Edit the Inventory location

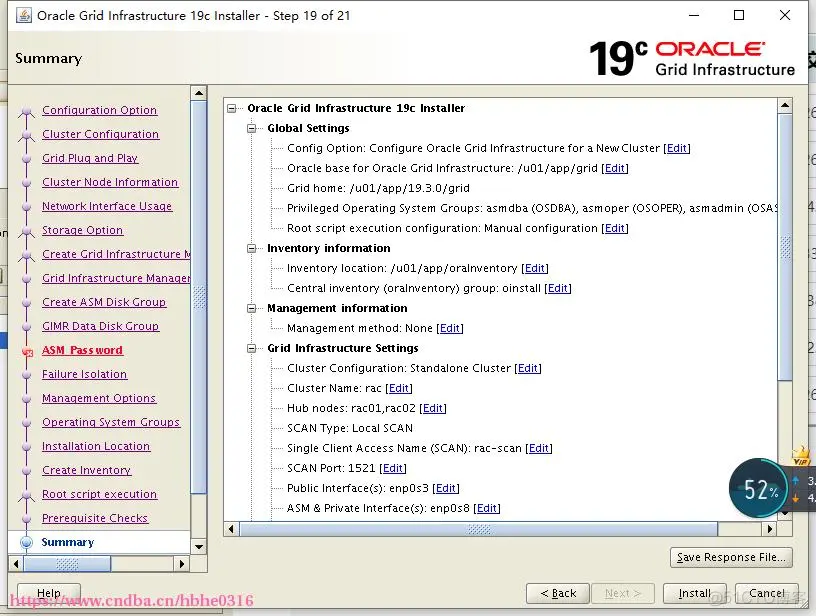[x=535, y=268]
